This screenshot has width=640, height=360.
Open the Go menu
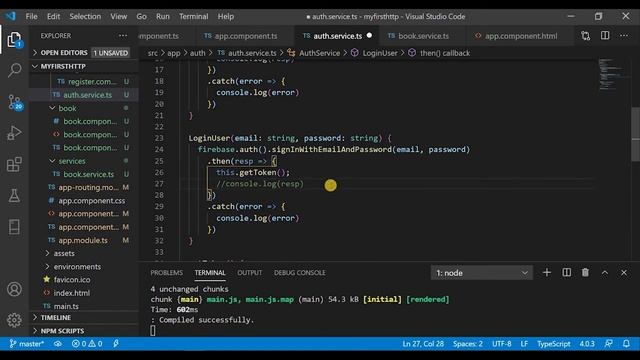(141, 16)
